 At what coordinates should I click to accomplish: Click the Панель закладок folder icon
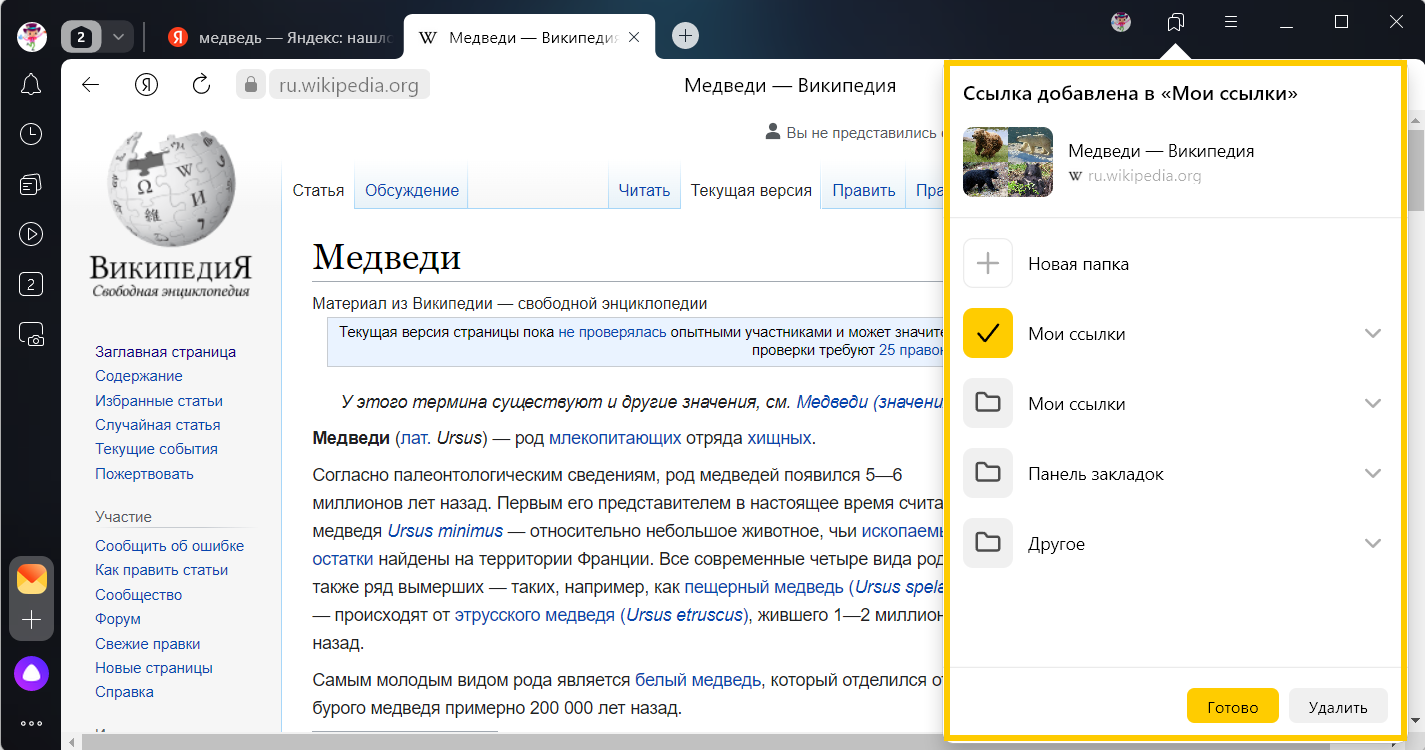988,474
